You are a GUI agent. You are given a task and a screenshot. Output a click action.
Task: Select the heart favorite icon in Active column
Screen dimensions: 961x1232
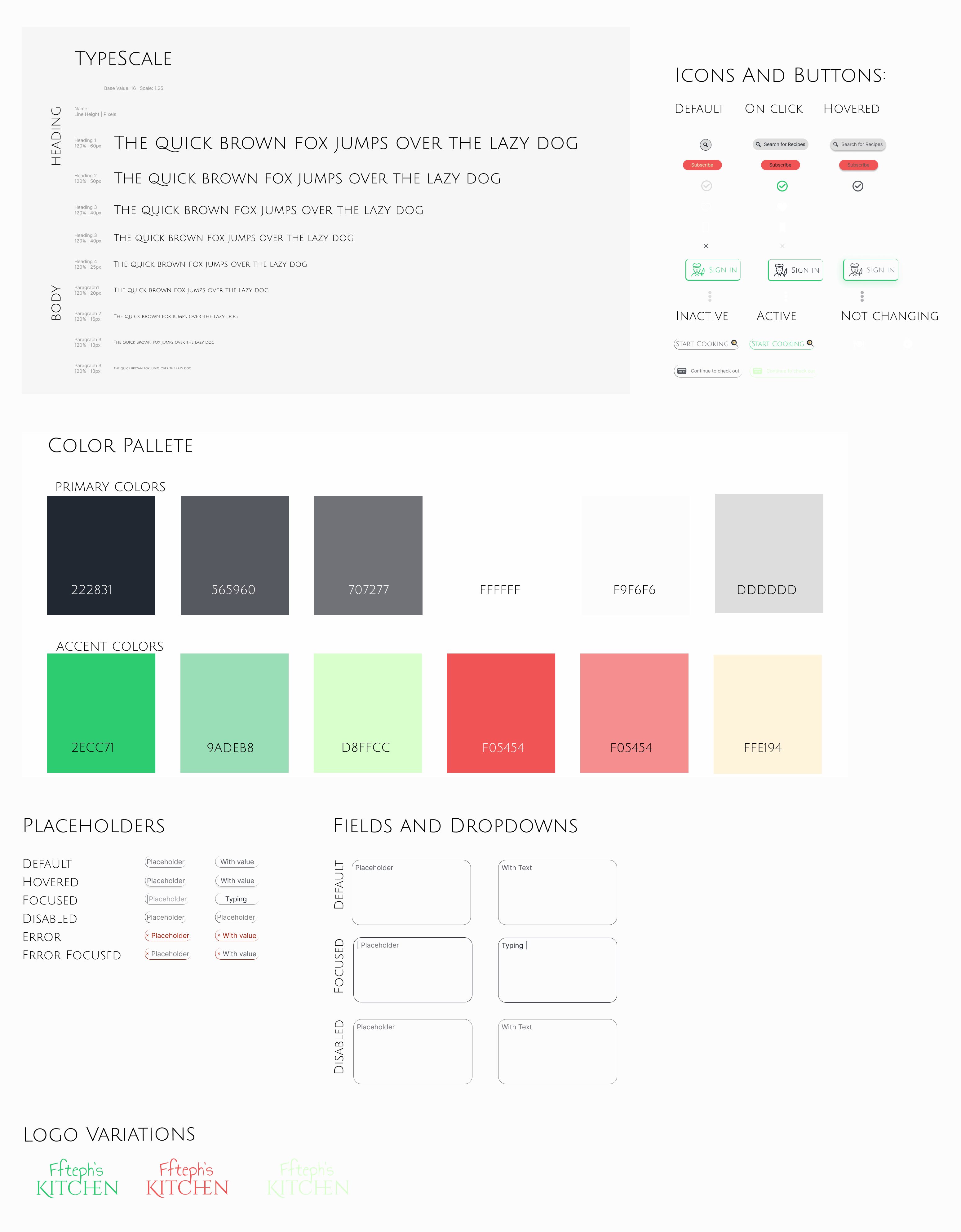coord(782,207)
